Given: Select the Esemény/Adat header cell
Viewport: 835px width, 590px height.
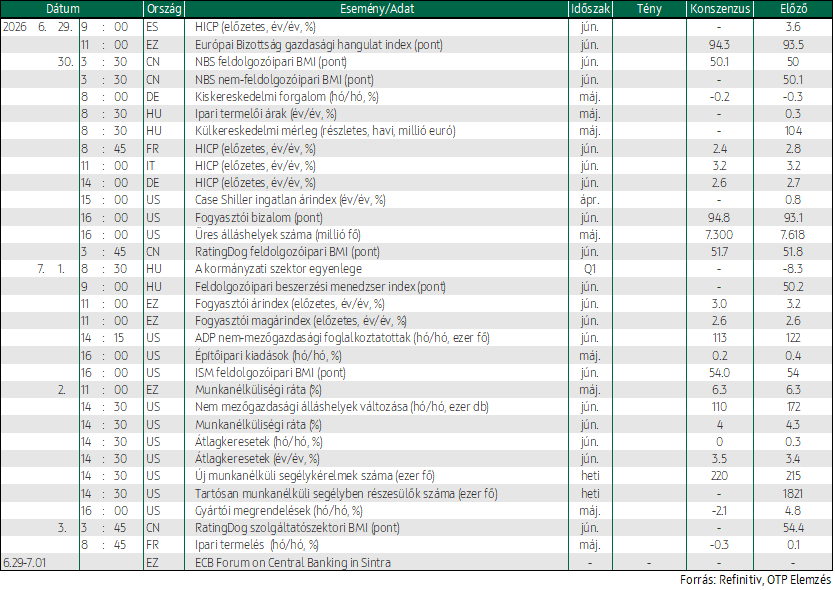Looking at the screenshot, I should click(x=376, y=9).
